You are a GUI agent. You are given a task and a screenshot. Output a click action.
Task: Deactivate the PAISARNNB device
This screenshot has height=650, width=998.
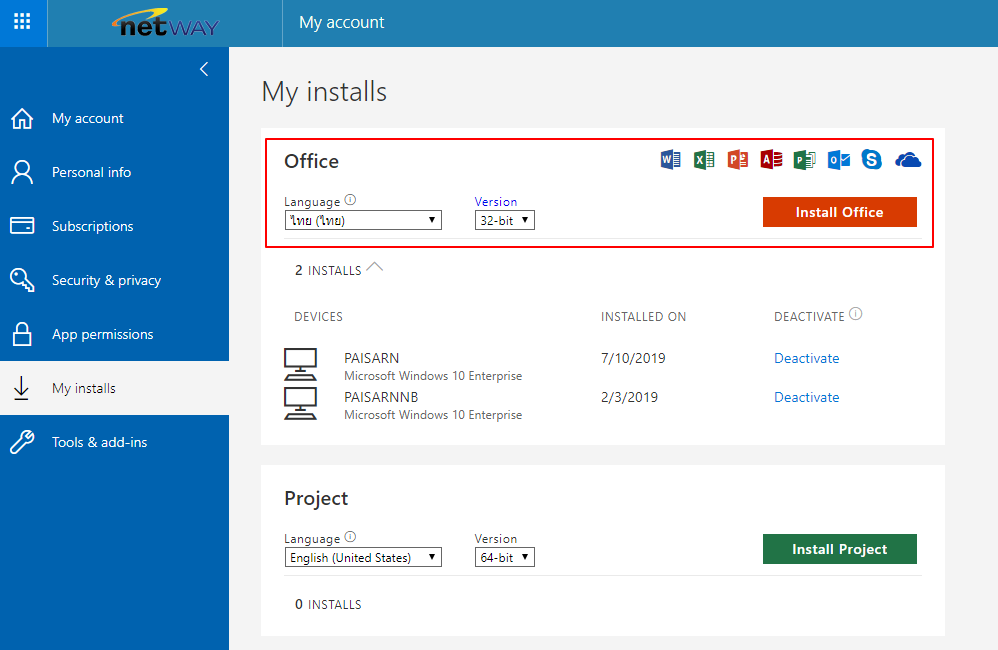[x=806, y=397]
